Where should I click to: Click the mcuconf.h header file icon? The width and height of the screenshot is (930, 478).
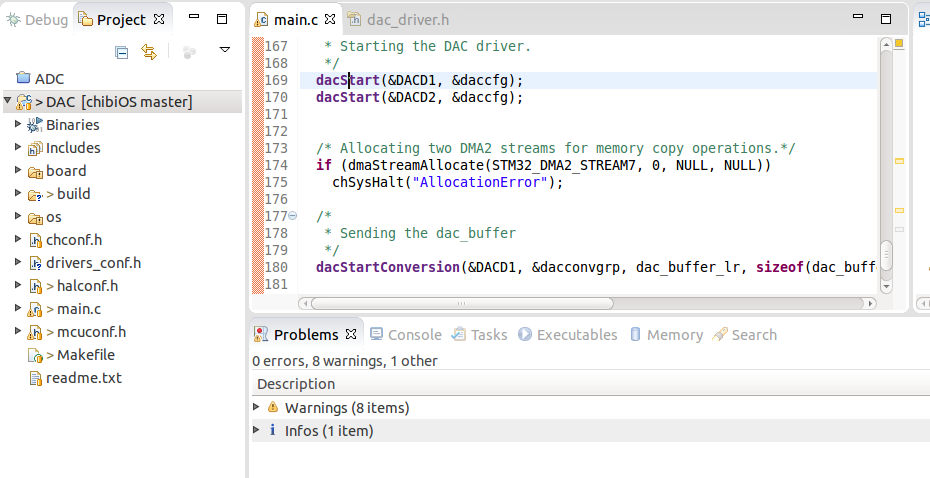[35, 332]
